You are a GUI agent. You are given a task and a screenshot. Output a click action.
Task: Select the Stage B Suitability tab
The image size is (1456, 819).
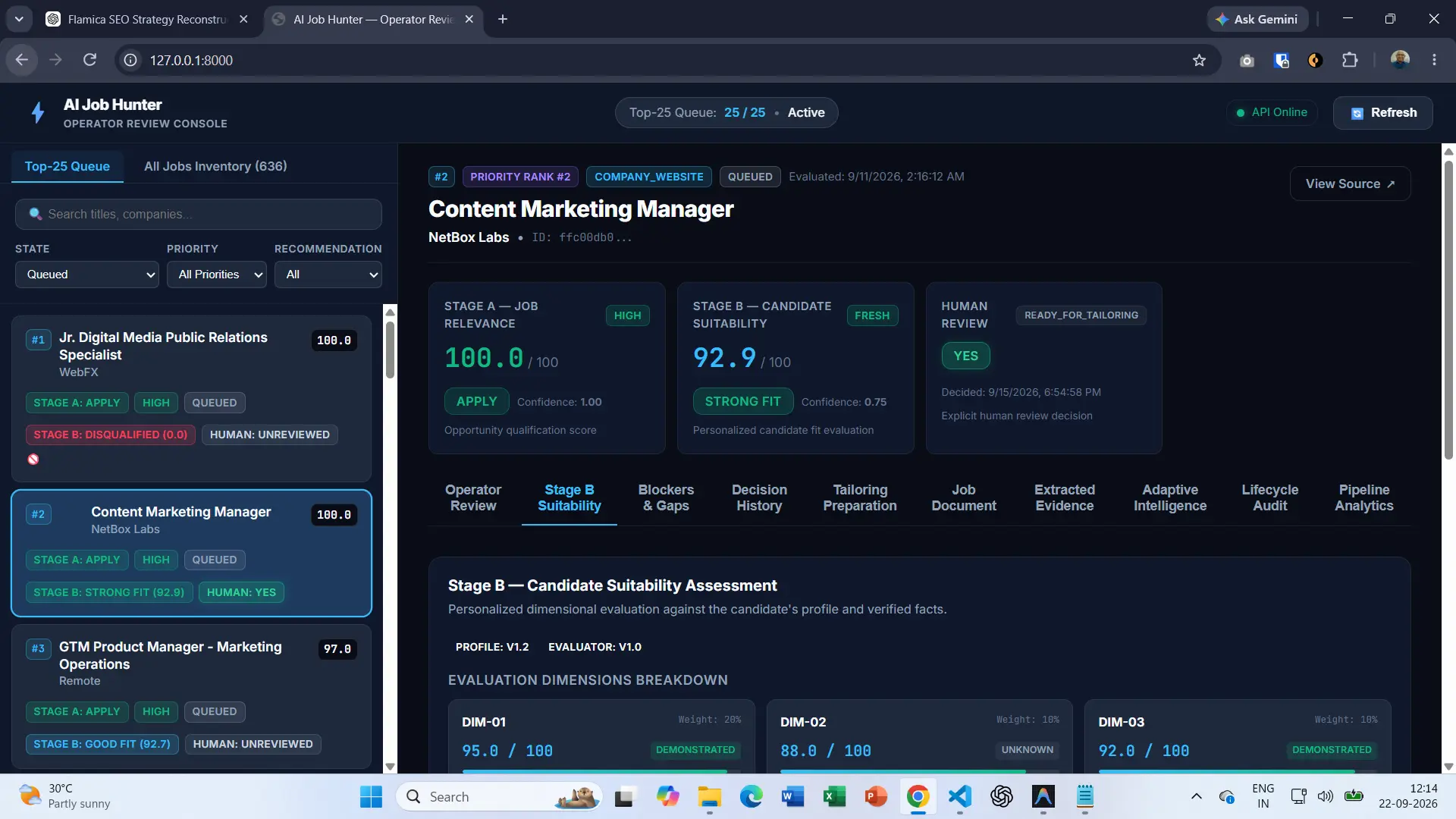click(570, 498)
